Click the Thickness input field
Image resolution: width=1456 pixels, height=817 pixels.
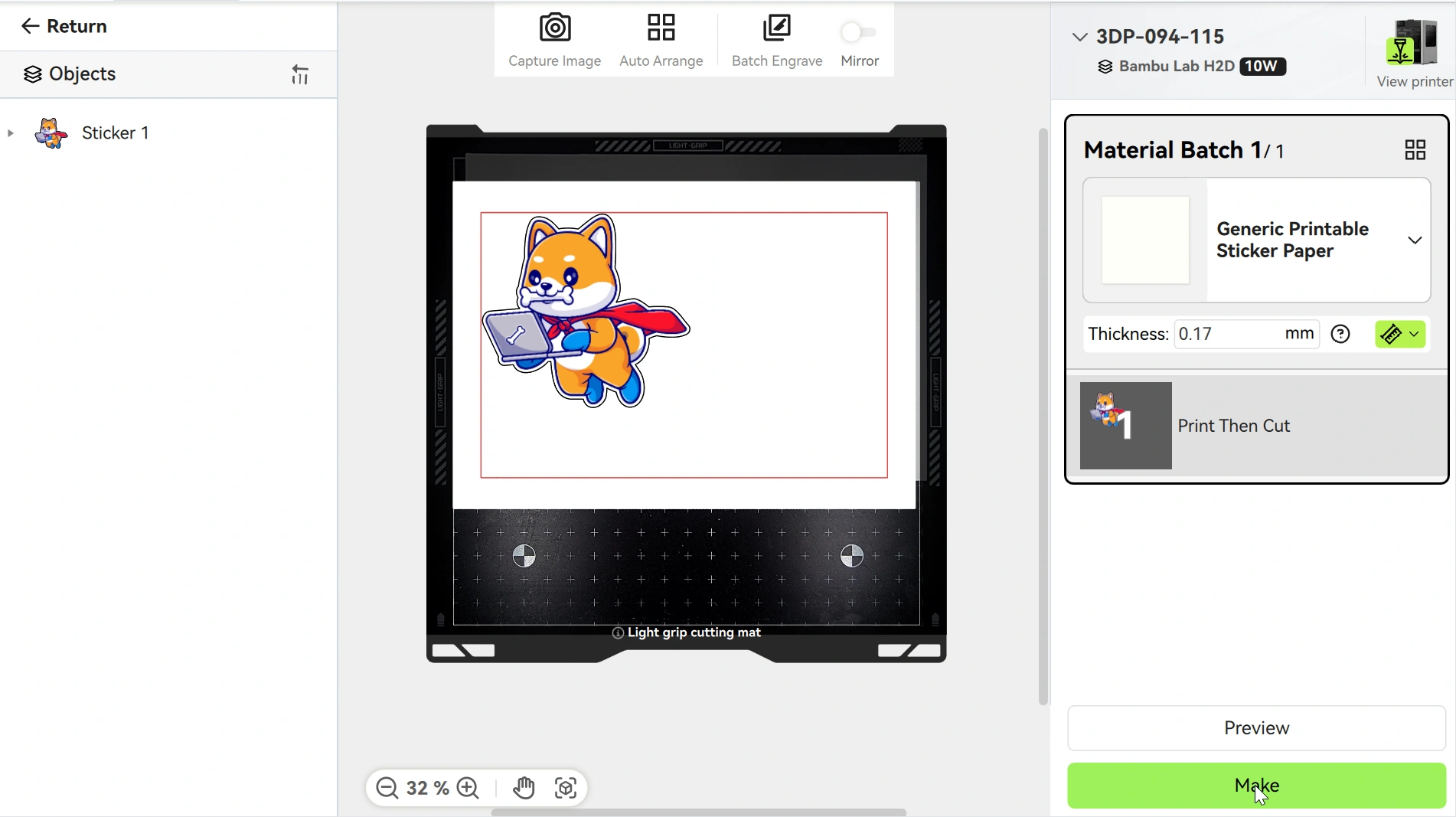pos(1246,335)
